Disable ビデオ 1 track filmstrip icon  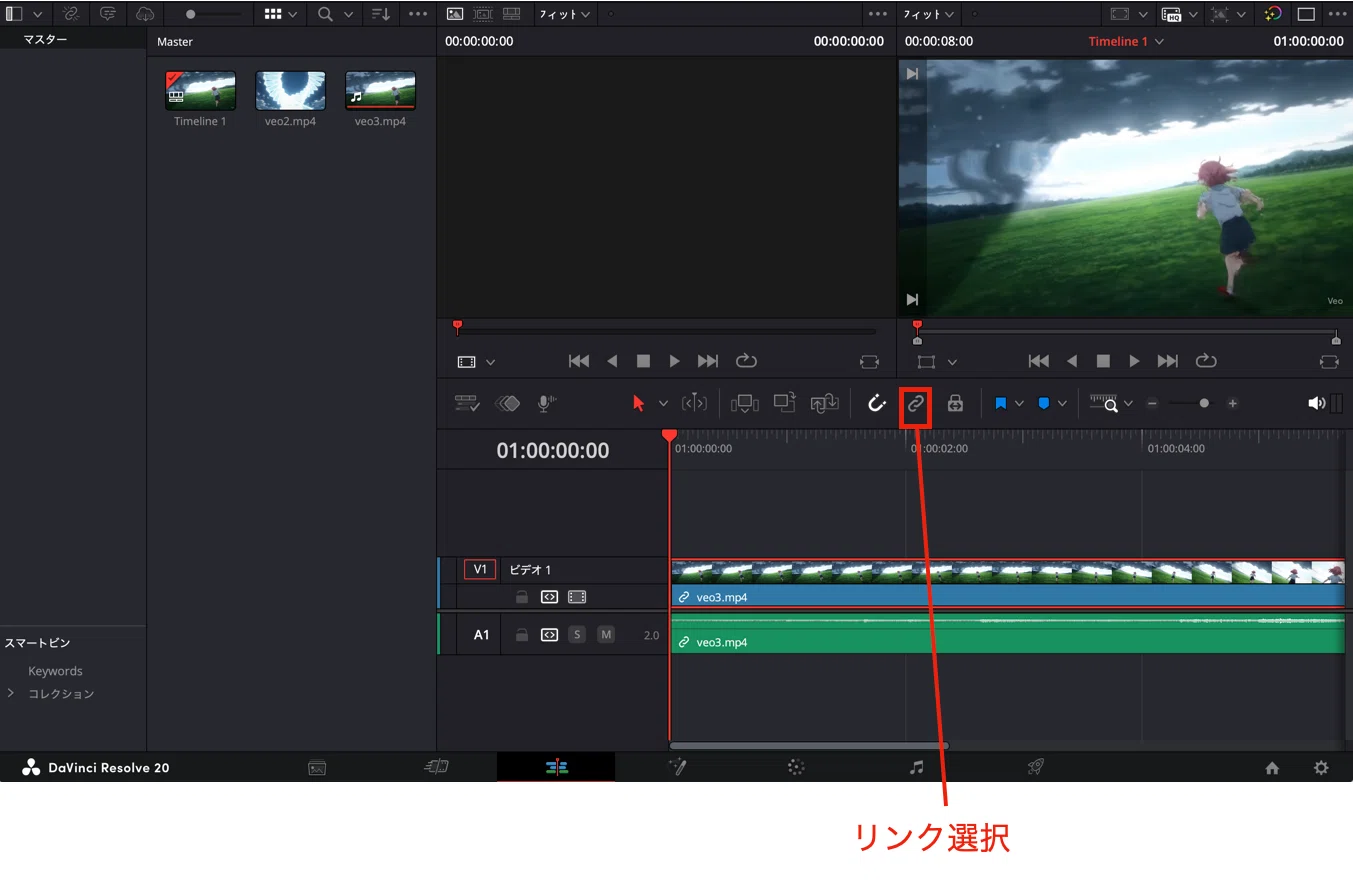click(577, 597)
